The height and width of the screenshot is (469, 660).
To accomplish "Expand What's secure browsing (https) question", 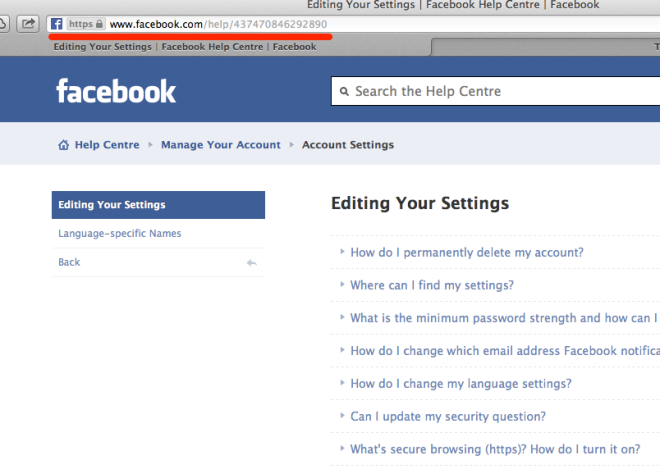I will click(x=495, y=450).
